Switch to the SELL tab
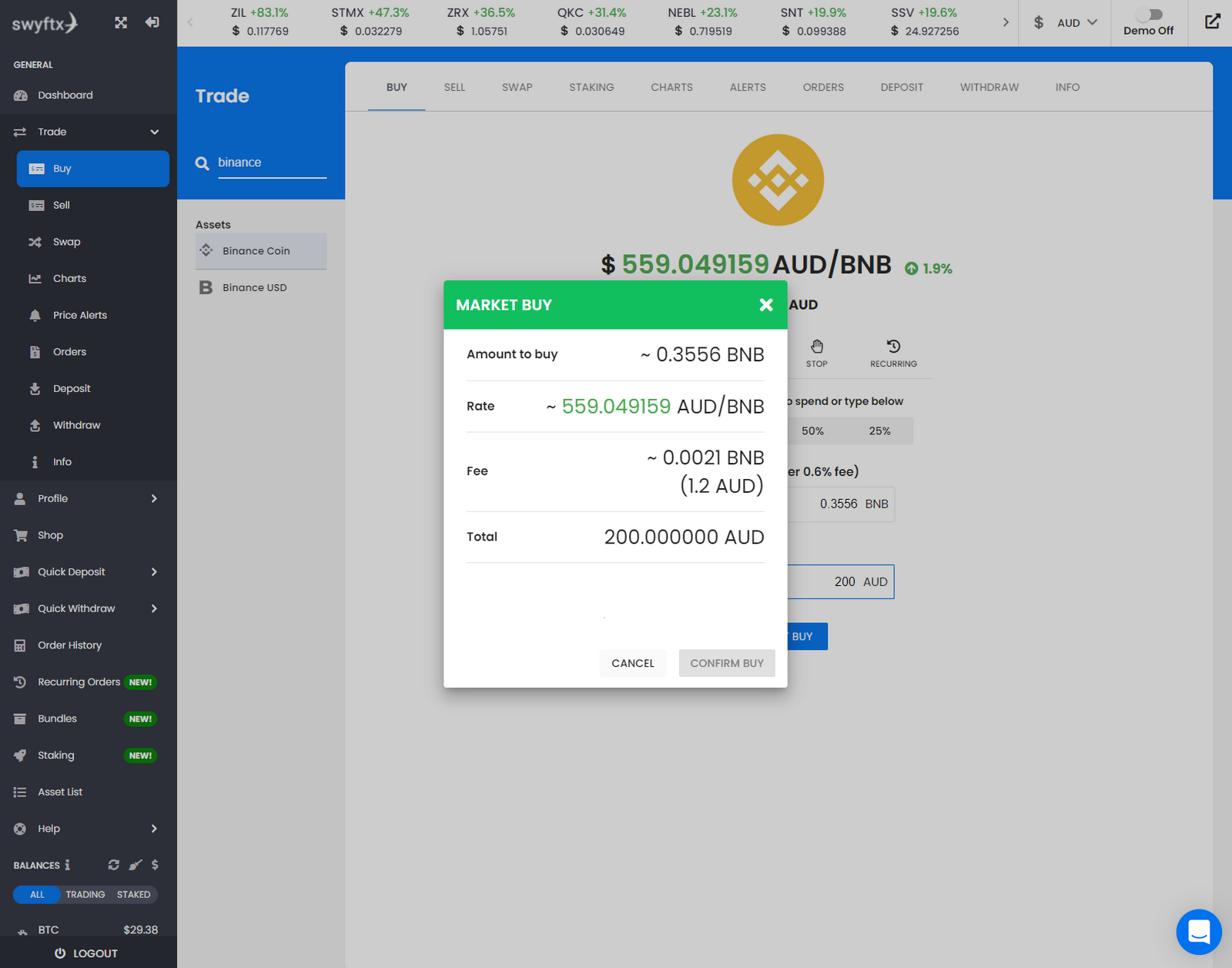1232x968 pixels. [x=454, y=87]
